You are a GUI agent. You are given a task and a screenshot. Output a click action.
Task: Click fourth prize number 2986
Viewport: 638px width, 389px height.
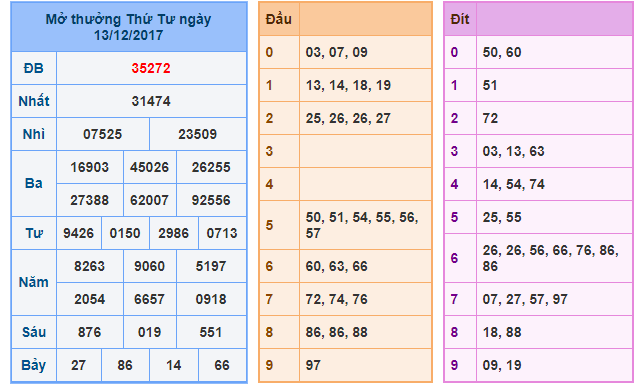click(x=174, y=233)
